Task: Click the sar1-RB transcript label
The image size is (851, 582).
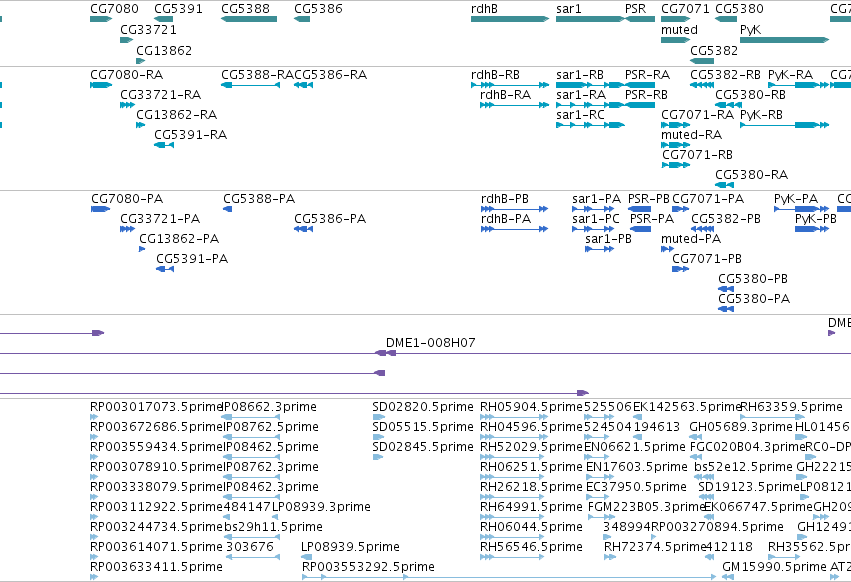Action: [580, 74]
